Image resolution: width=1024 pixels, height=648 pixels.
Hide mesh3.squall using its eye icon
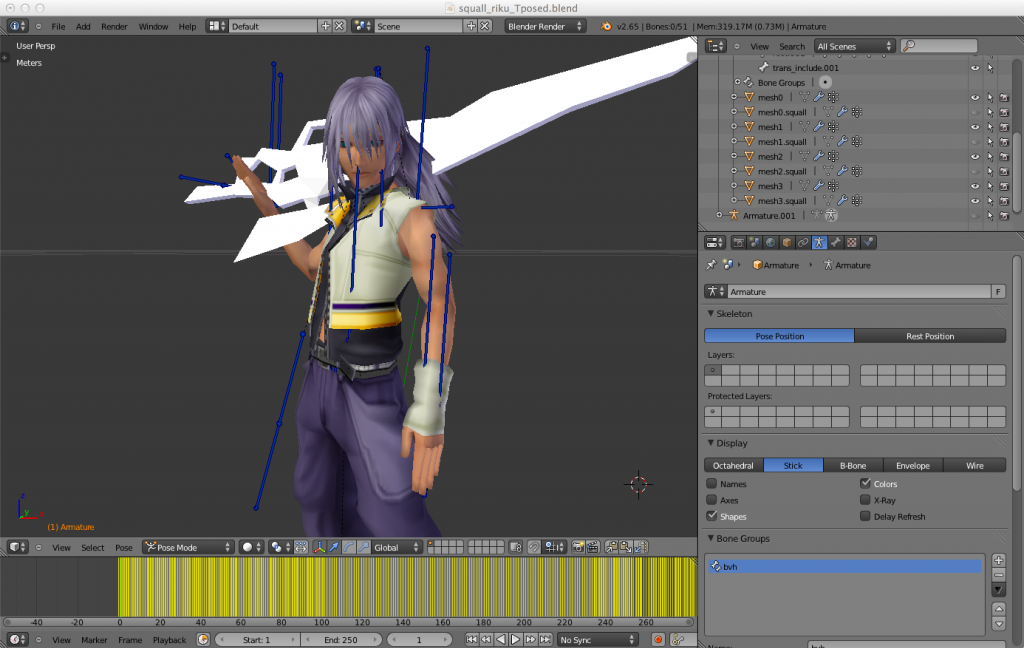tap(975, 201)
